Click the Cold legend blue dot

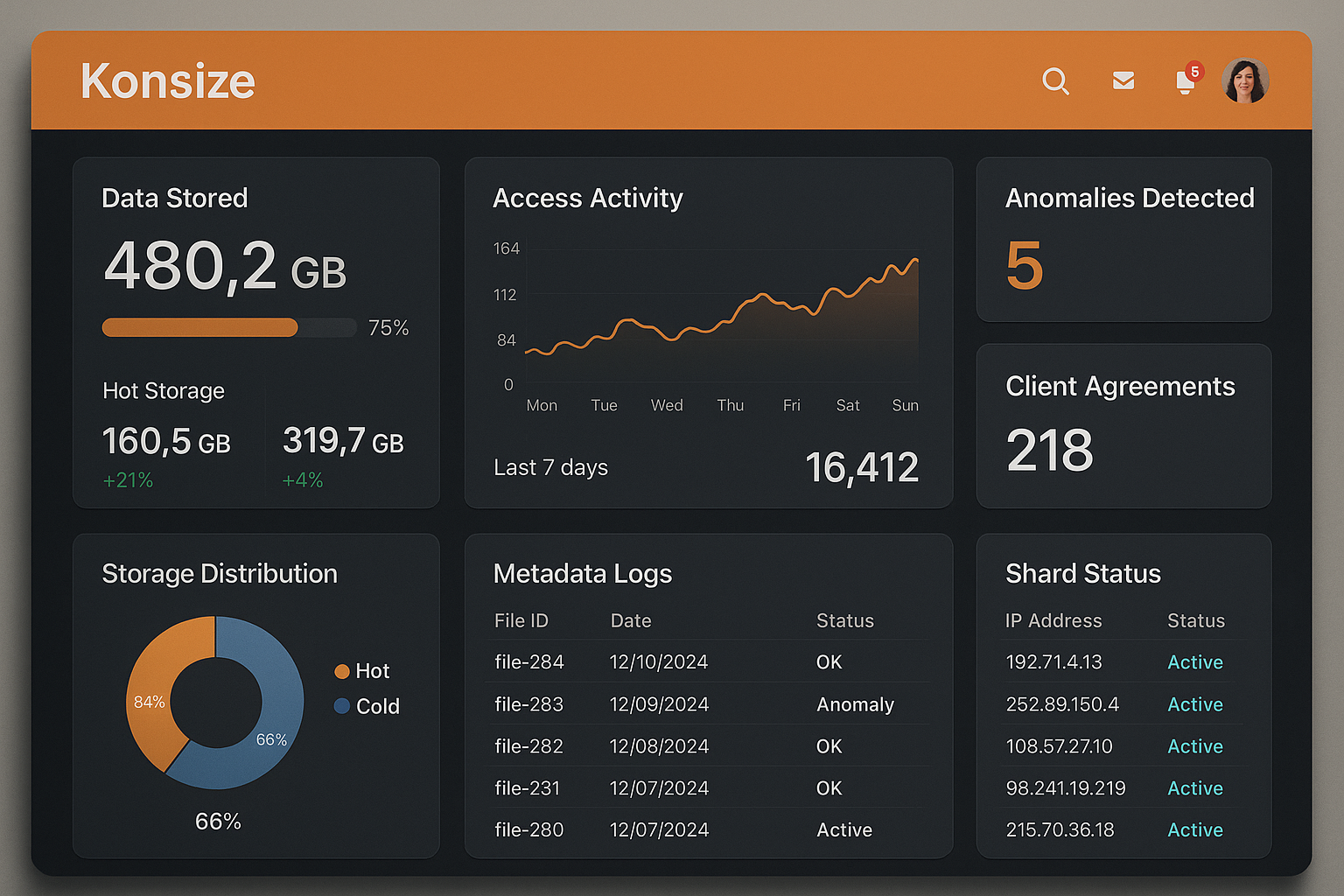point(342,706)
